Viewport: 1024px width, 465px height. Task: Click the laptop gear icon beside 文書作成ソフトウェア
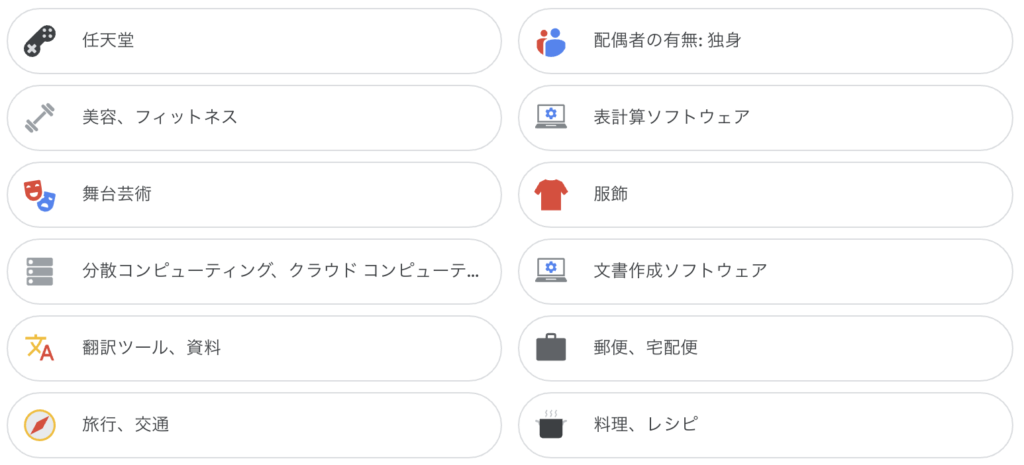click(551, 271)
